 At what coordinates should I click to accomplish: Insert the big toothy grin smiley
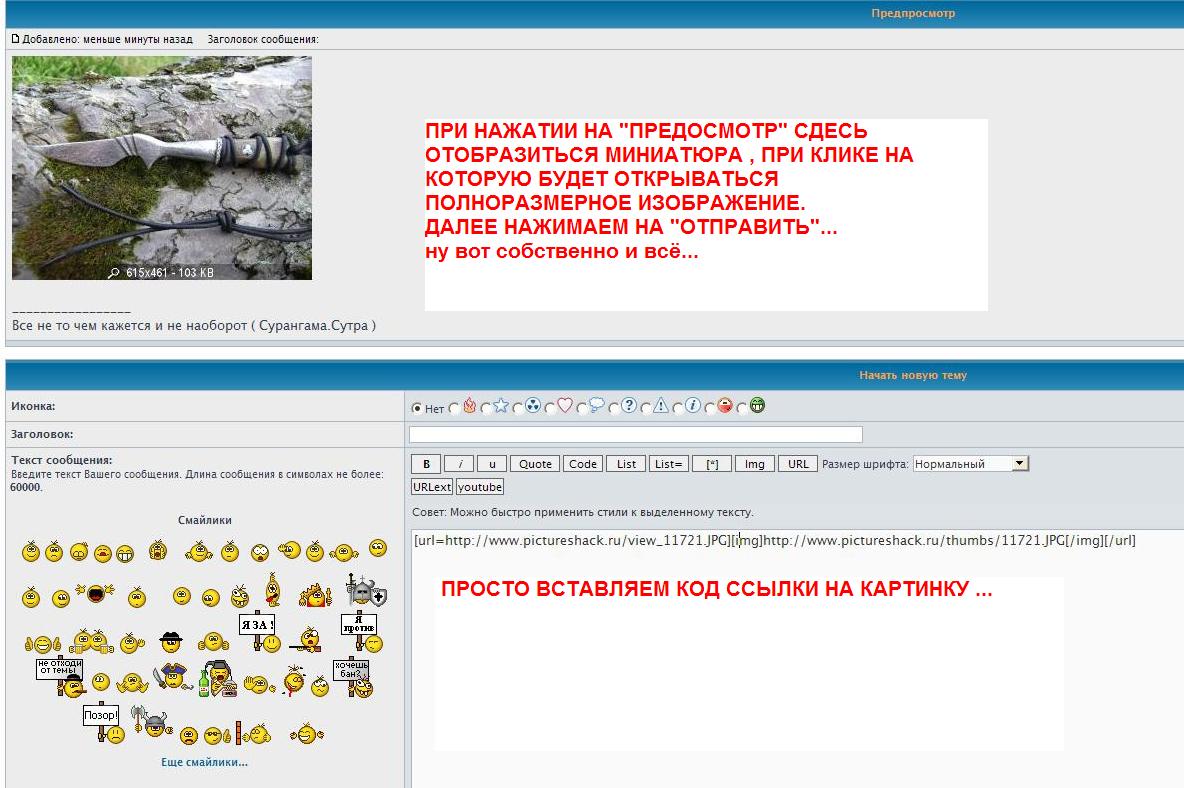(x=125, y=554)
